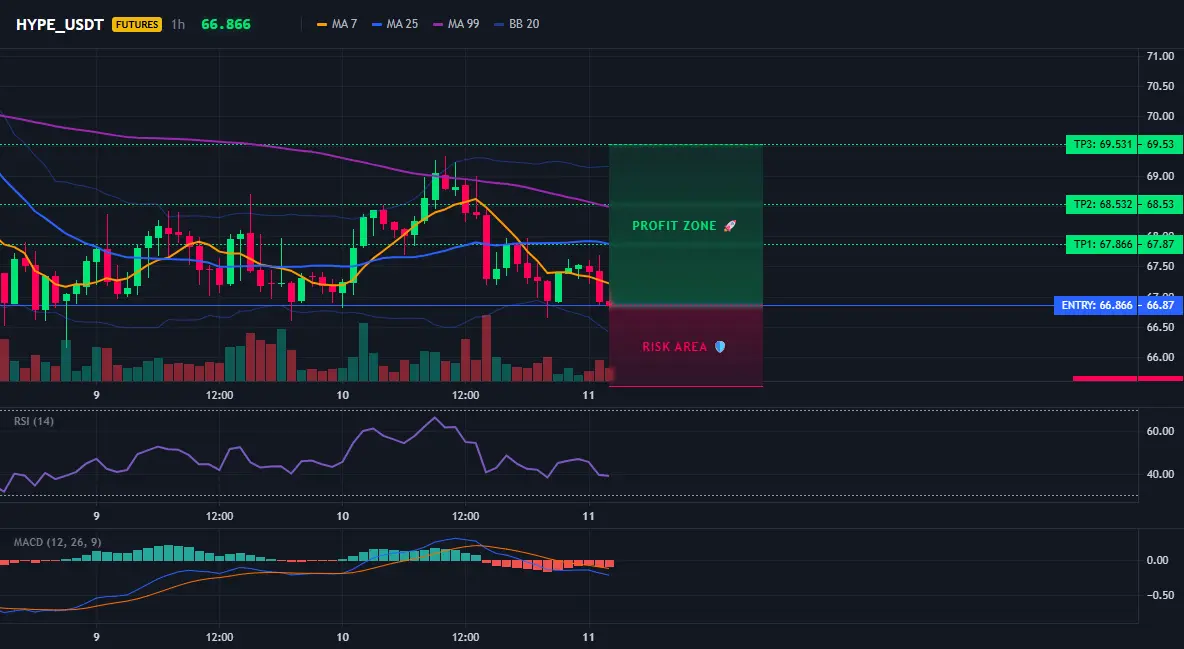Toggle the BB 20 legend item
The image size is (1184, 649).
[517, 24]
